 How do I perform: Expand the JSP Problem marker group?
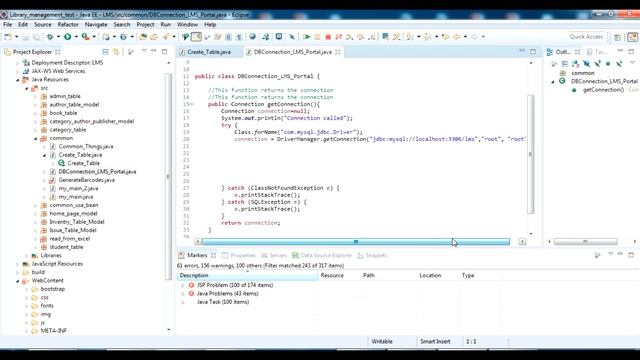click(x=182, y=285)
